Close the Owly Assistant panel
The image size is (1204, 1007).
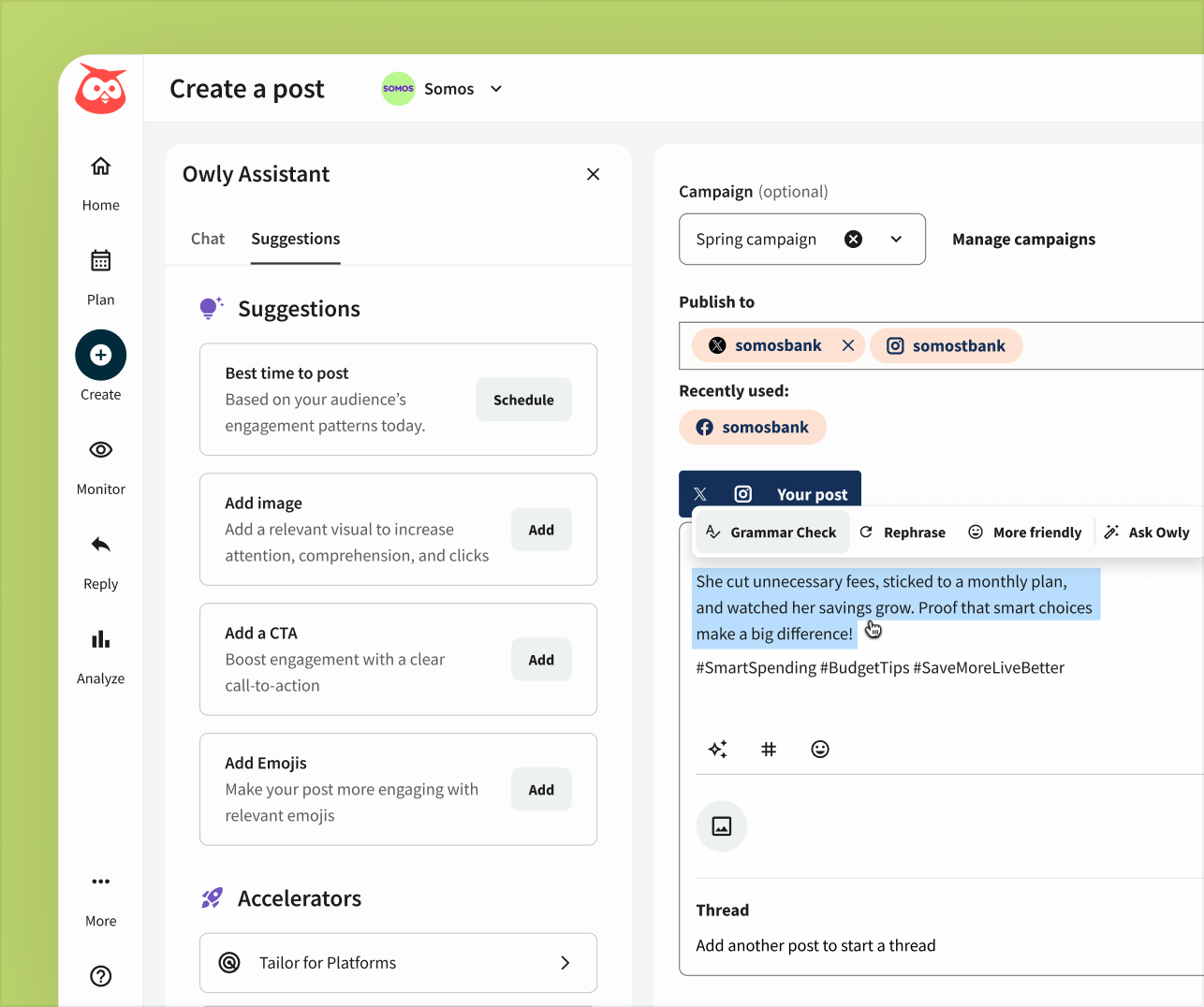(593, 174)
